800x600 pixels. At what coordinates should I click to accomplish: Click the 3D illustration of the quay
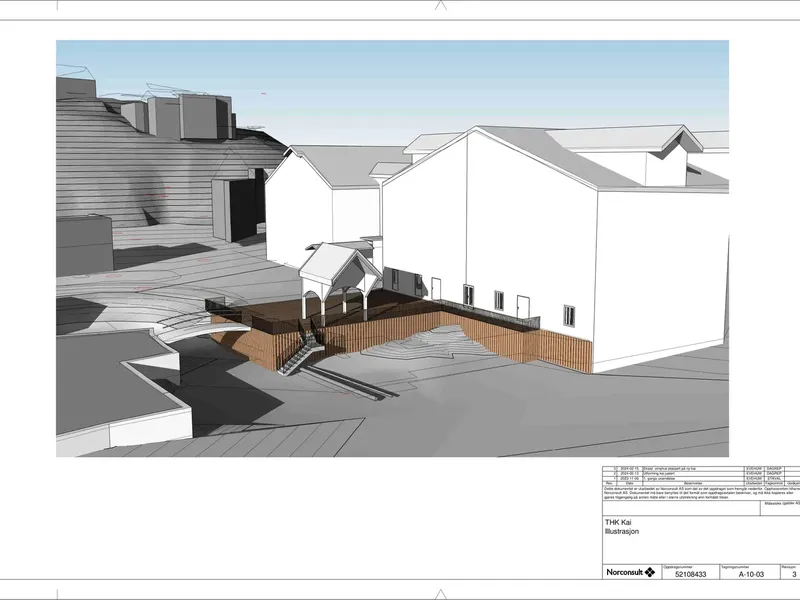pyautogui.click(x=392, y=248)
